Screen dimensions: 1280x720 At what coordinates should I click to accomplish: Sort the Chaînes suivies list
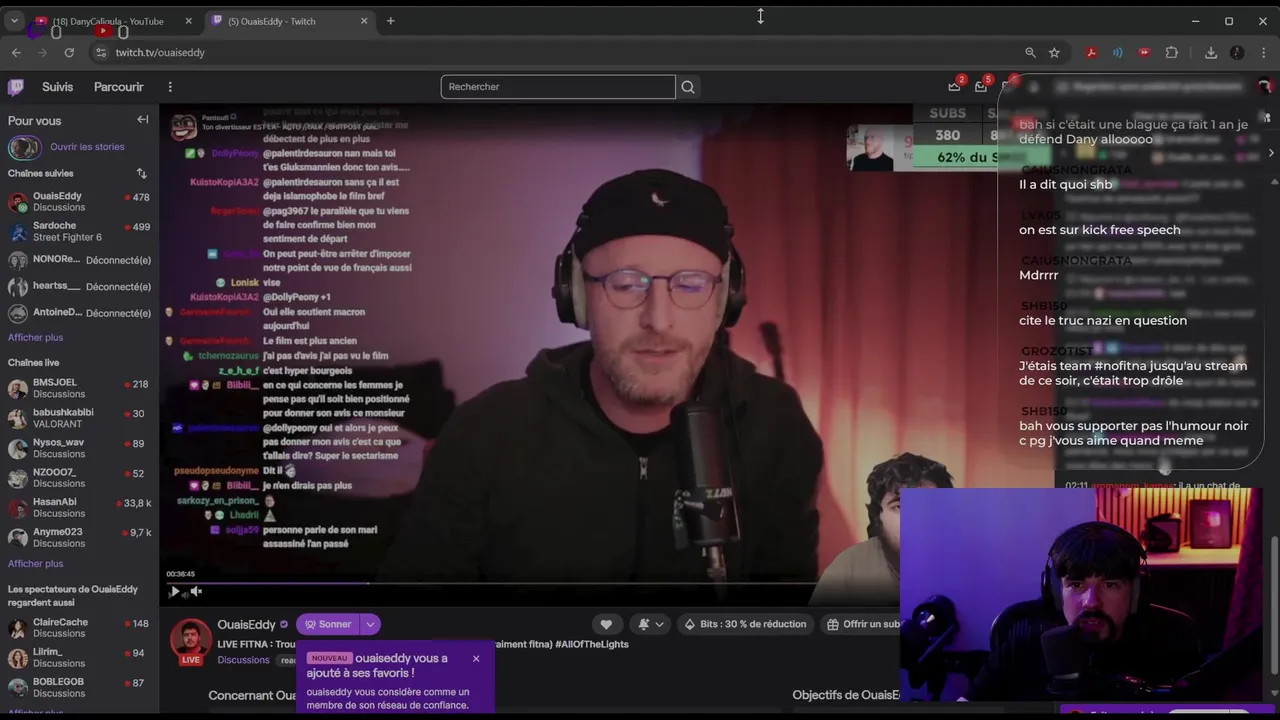(x=141, y=173)
